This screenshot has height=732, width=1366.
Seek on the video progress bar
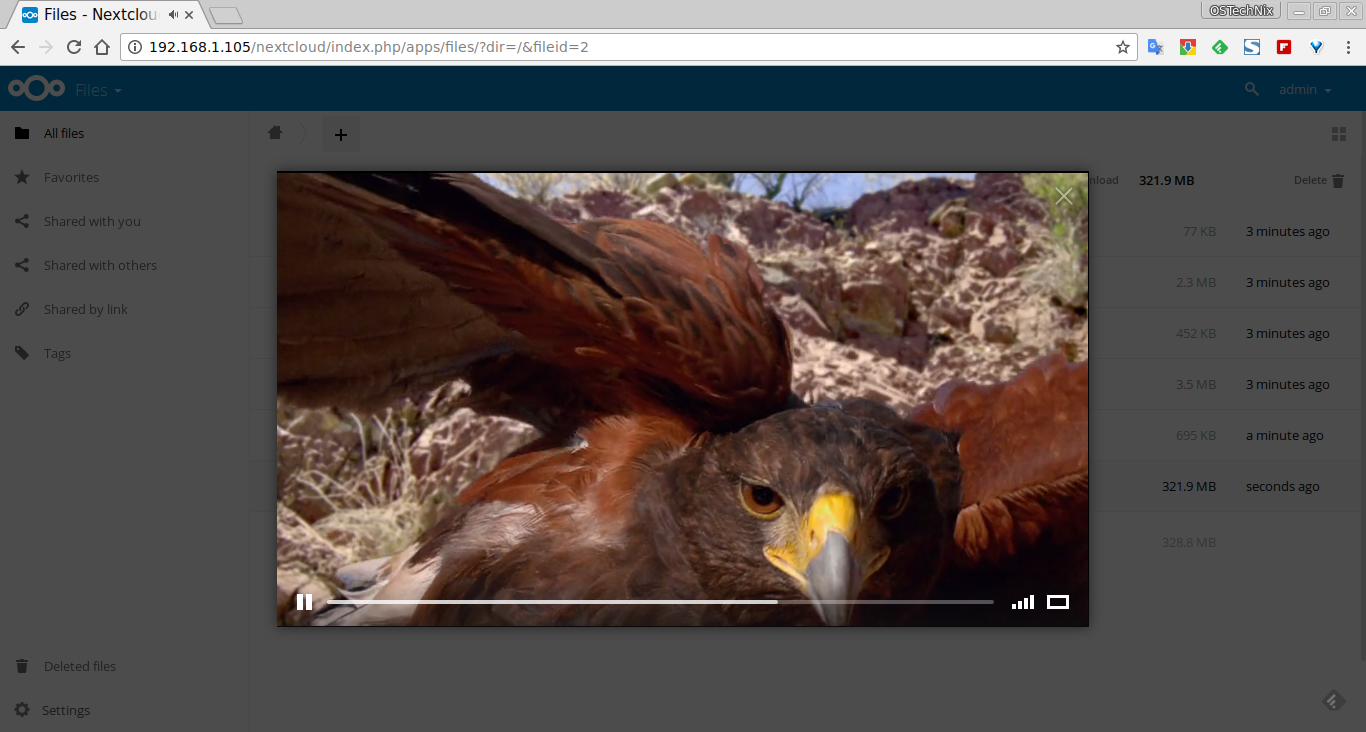pos(660,602)
